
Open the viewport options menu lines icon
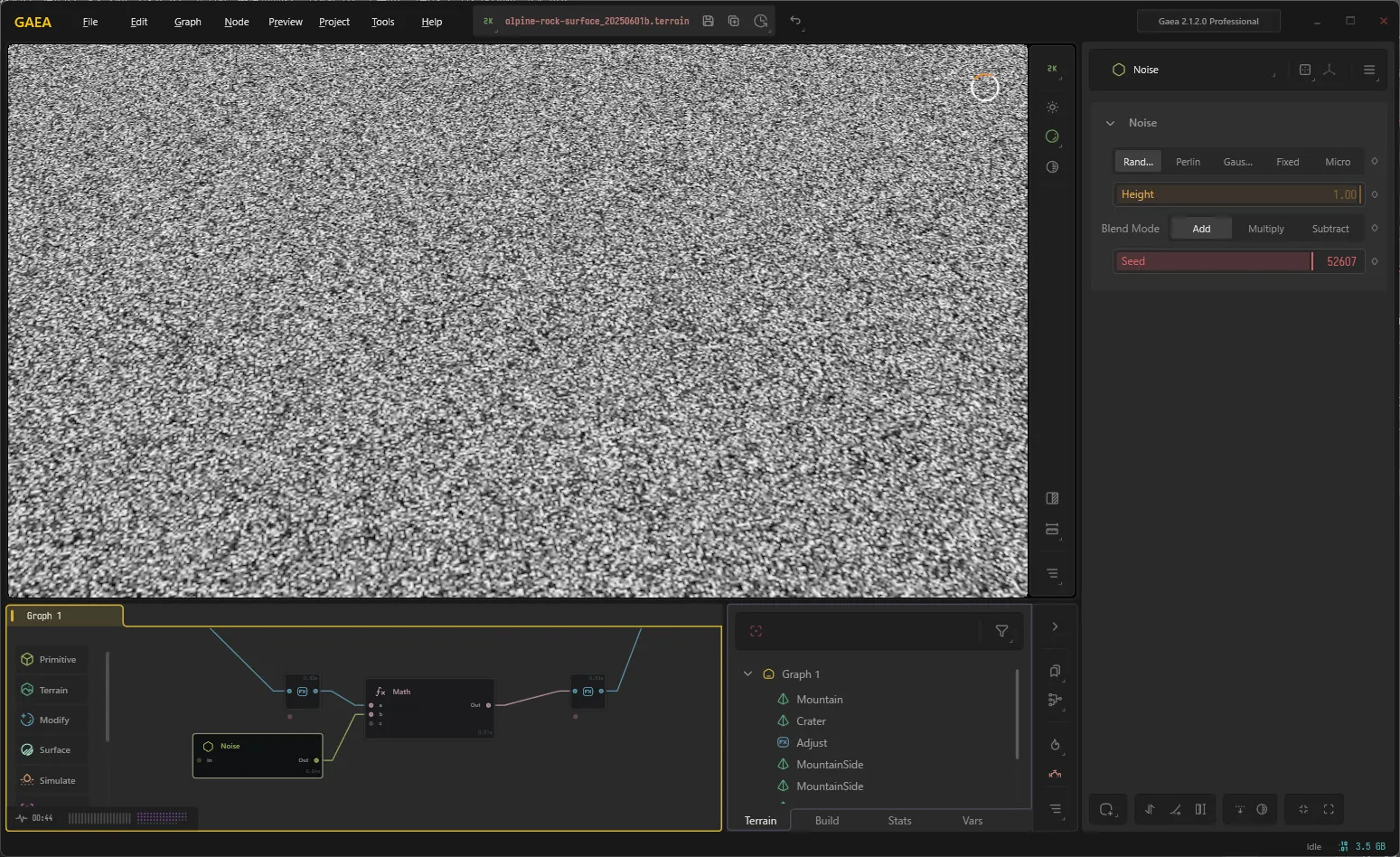(1052, 573)
